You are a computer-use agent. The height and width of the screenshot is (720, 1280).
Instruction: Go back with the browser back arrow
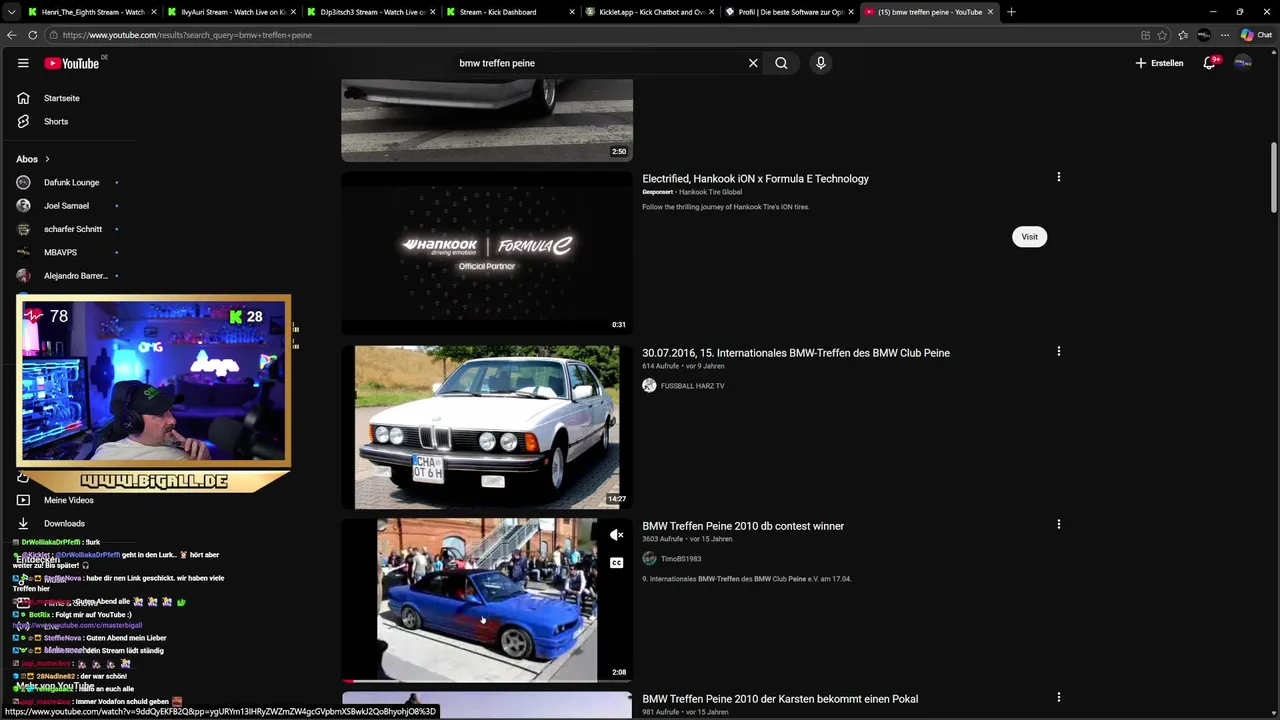[12, 35]
